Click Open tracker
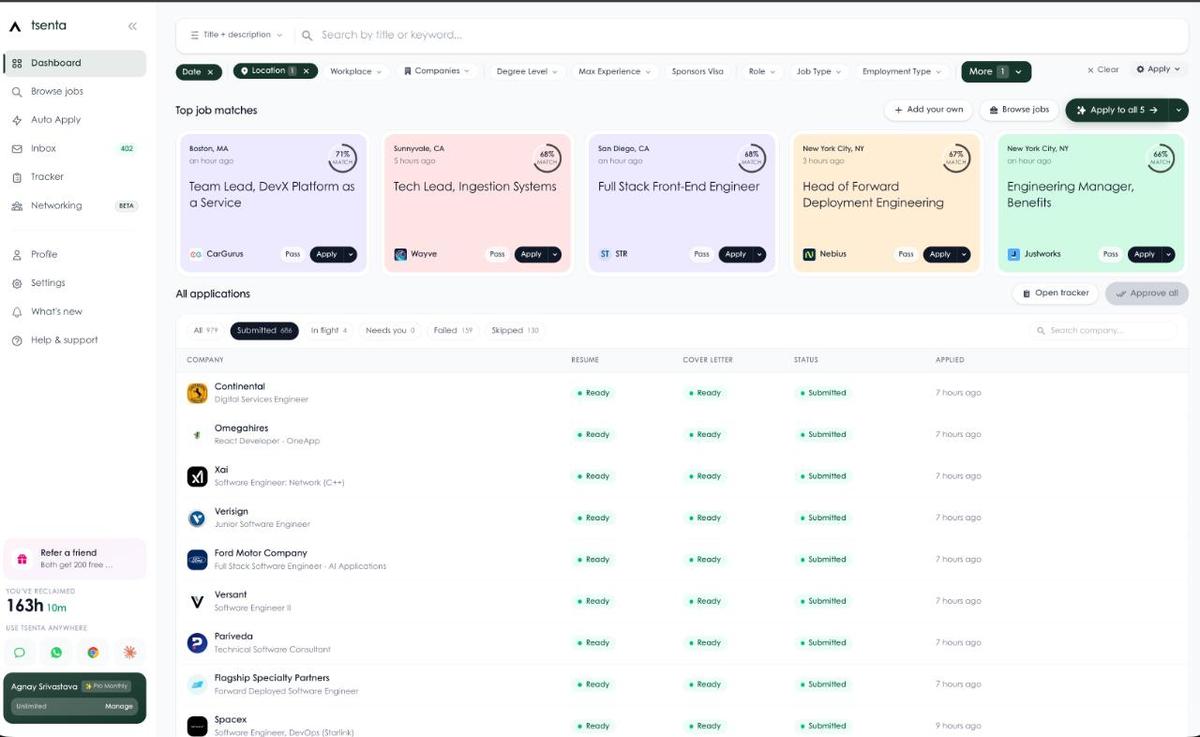This screenshot has width=1200, height=737. coord(1055,293)
